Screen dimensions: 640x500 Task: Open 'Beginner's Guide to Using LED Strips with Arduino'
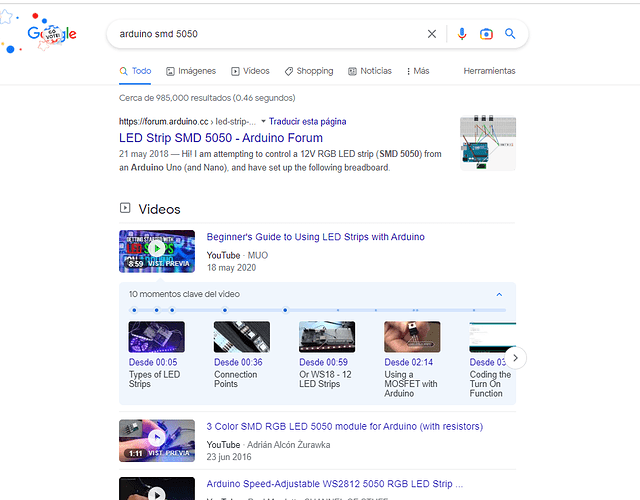coord(316,237)
